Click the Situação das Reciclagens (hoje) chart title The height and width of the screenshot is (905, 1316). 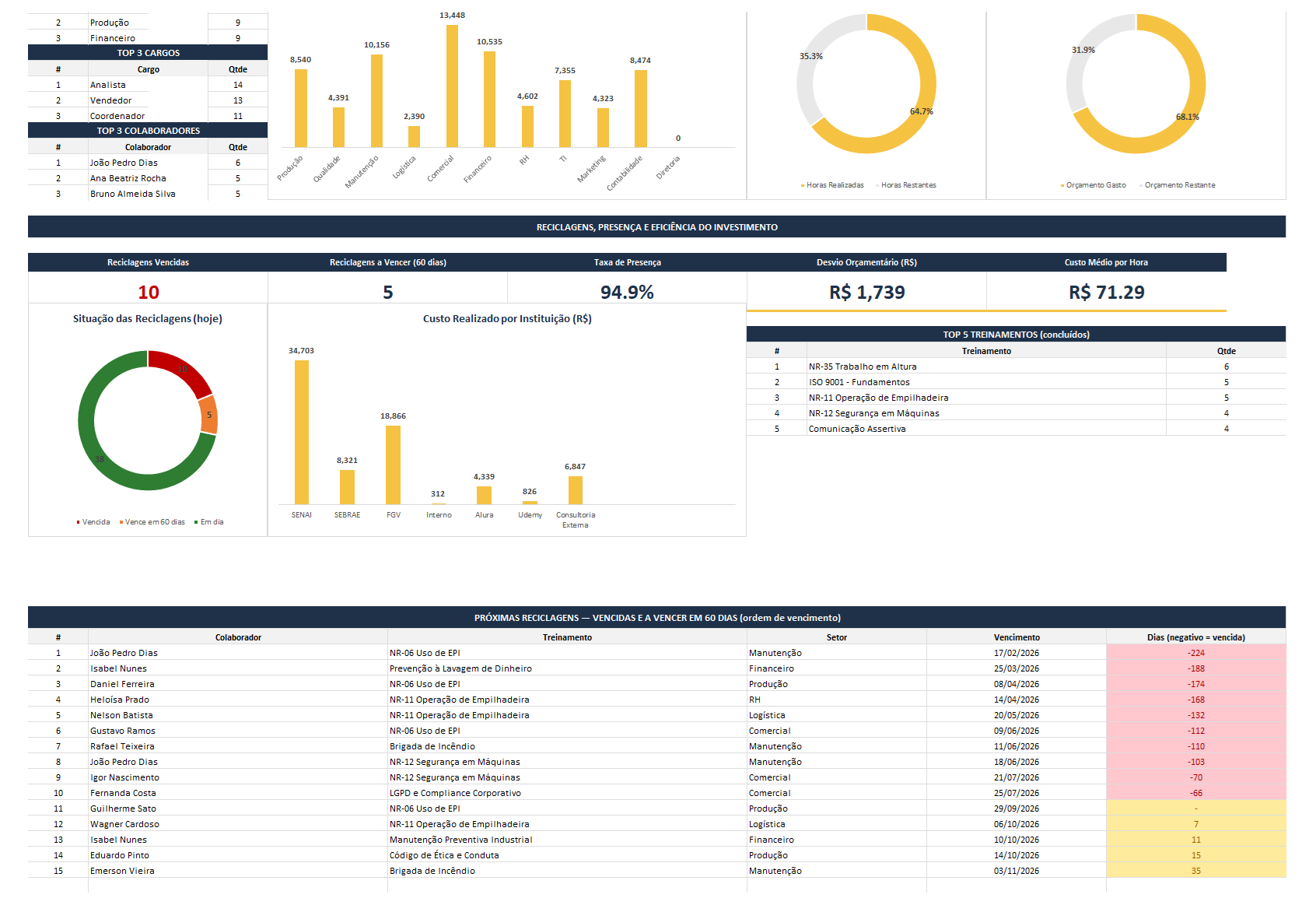pos(148,319)
